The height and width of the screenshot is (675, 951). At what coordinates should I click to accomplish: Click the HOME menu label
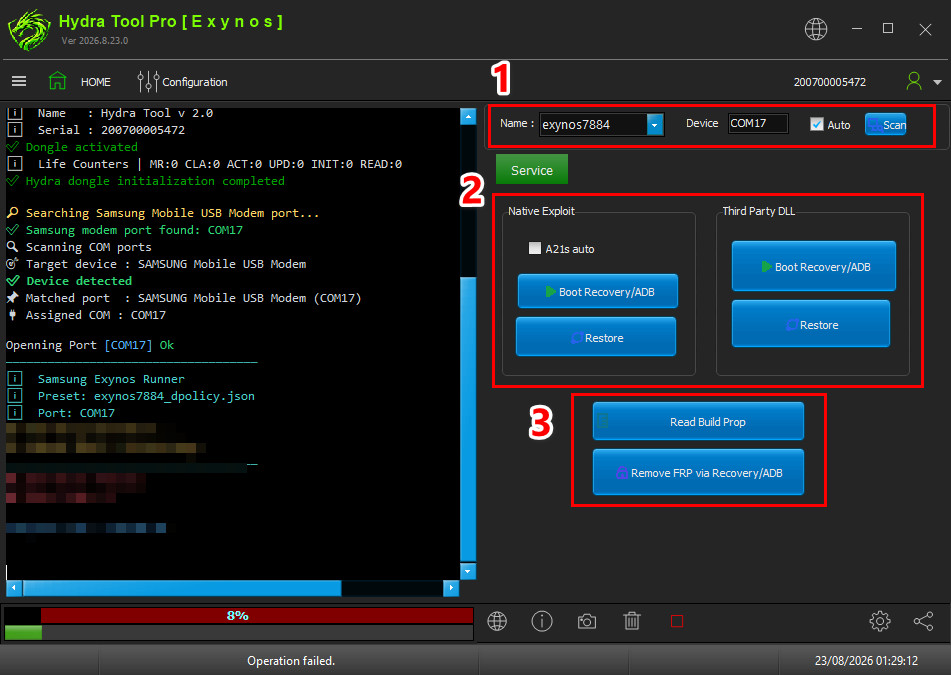click(96, 82)
